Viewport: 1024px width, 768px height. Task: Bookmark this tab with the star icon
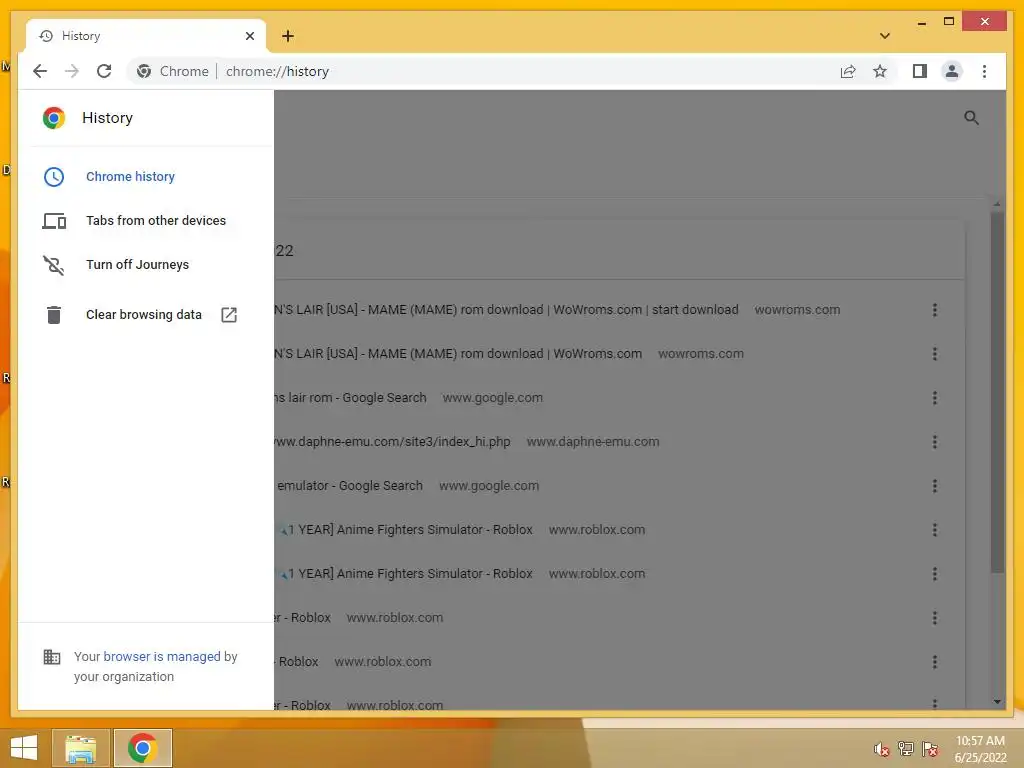tap(880, 71)
